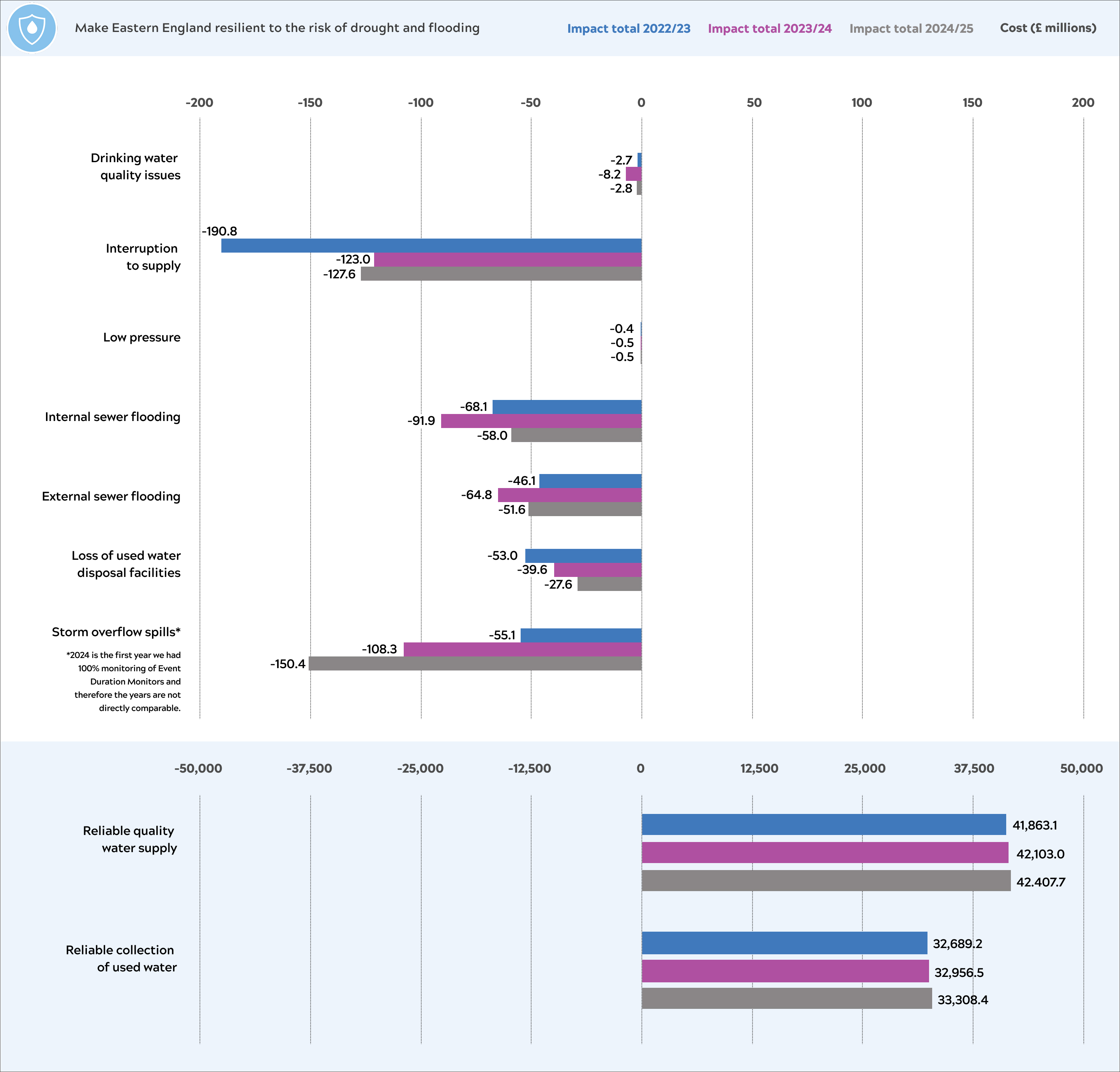
Task: Click the Impact total 2024/25 legend
Action: click(911, 28)
